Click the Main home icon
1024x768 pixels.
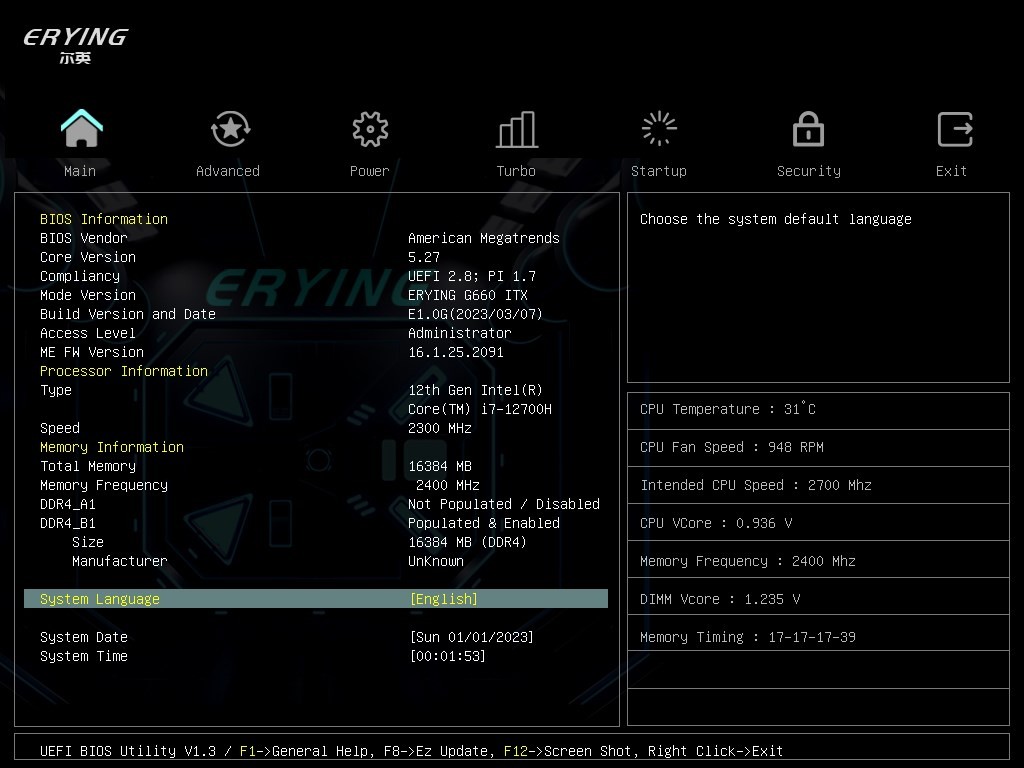81,129
